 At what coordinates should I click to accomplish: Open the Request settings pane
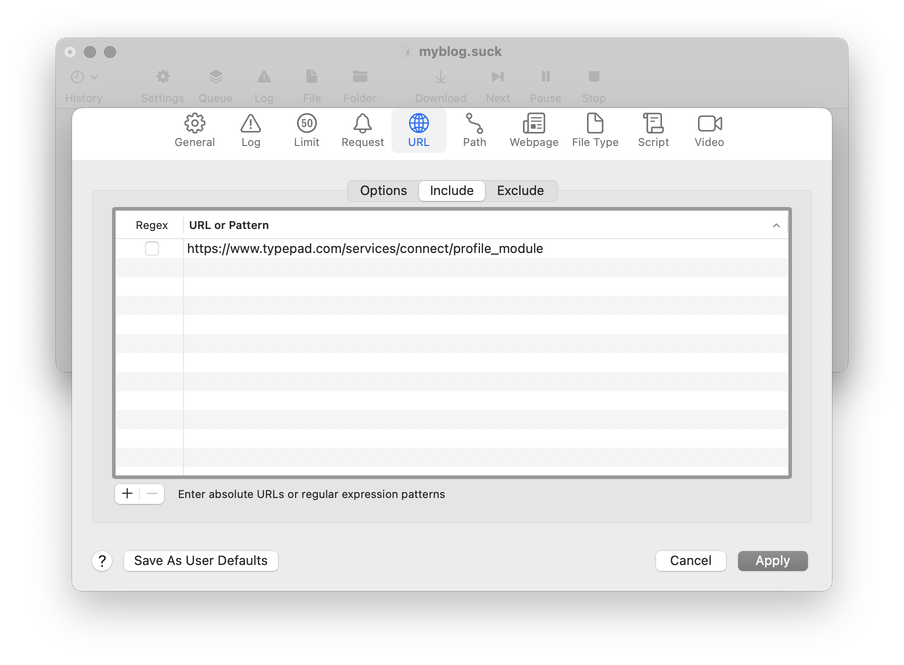point(362,131)
